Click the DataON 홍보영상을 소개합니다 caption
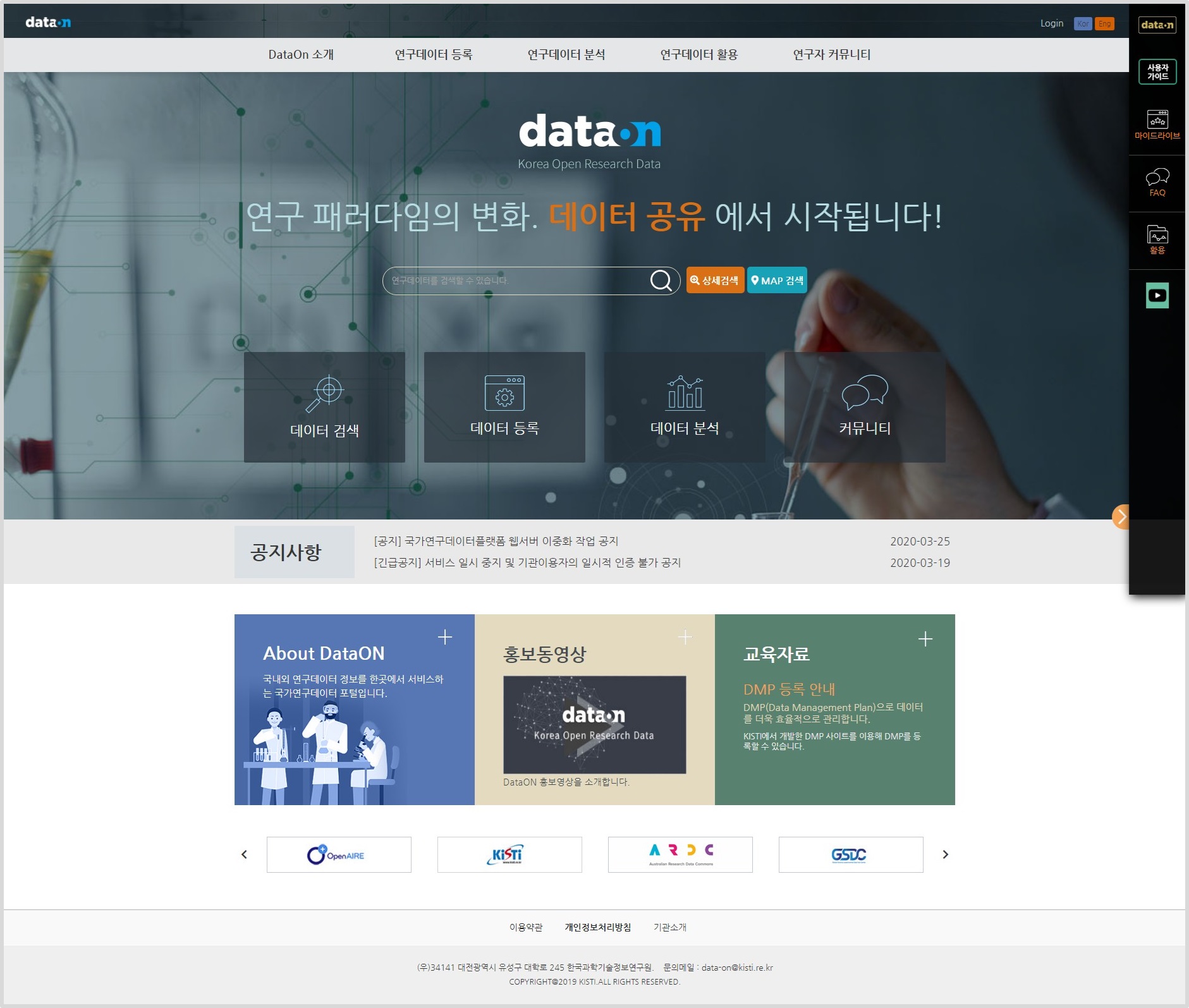Viewport: 1189px width, 1008px height. click(566, 782)
